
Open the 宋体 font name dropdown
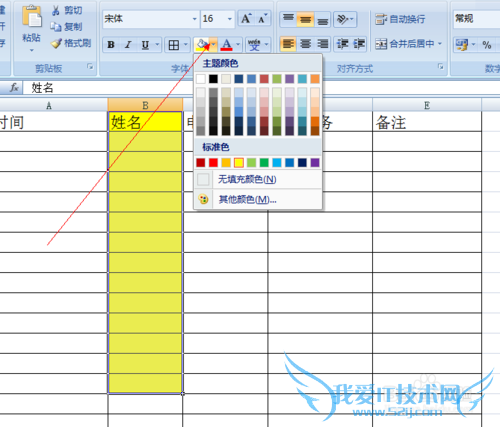[194, 19]
